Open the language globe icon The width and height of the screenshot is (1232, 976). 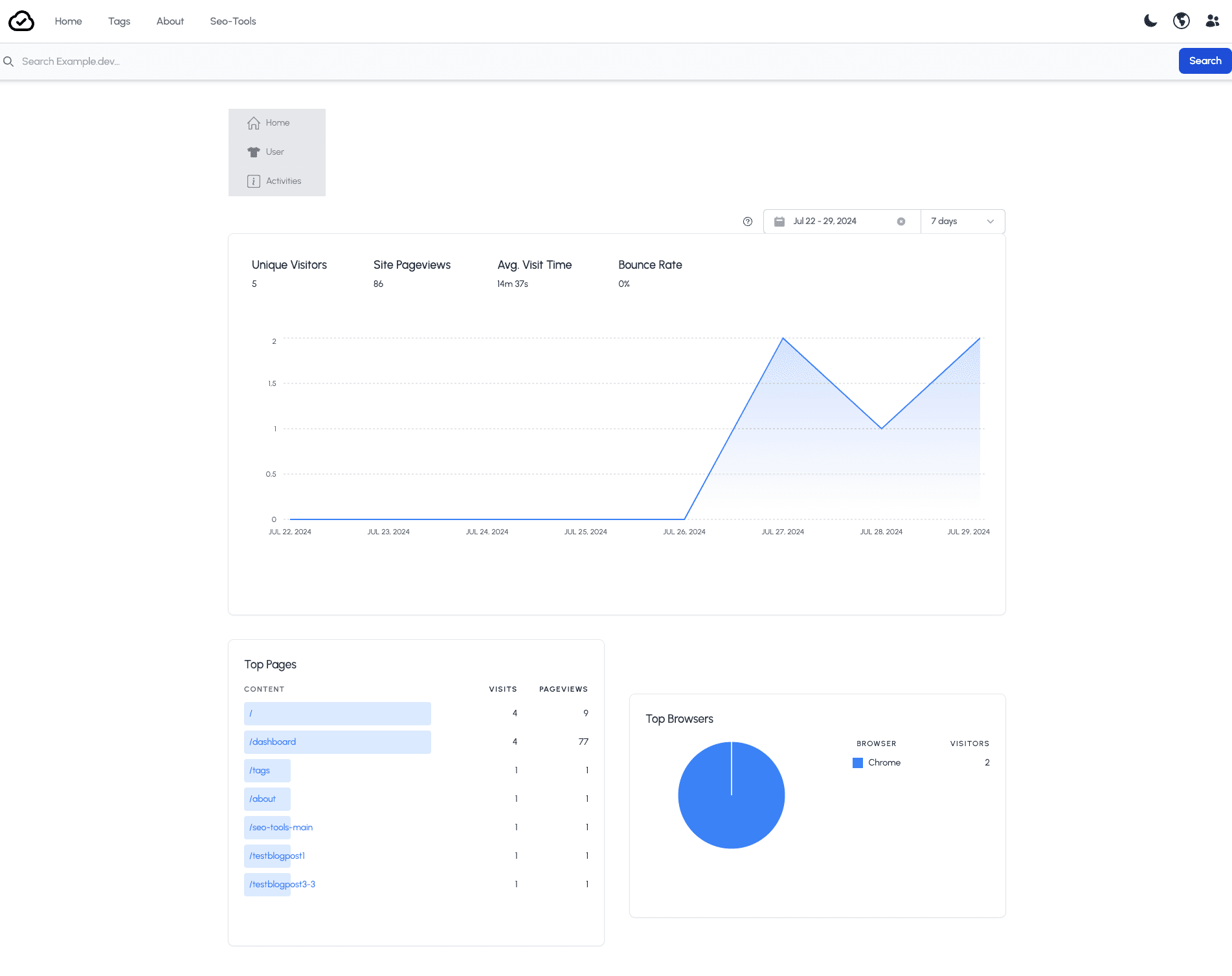point(1182,21)
